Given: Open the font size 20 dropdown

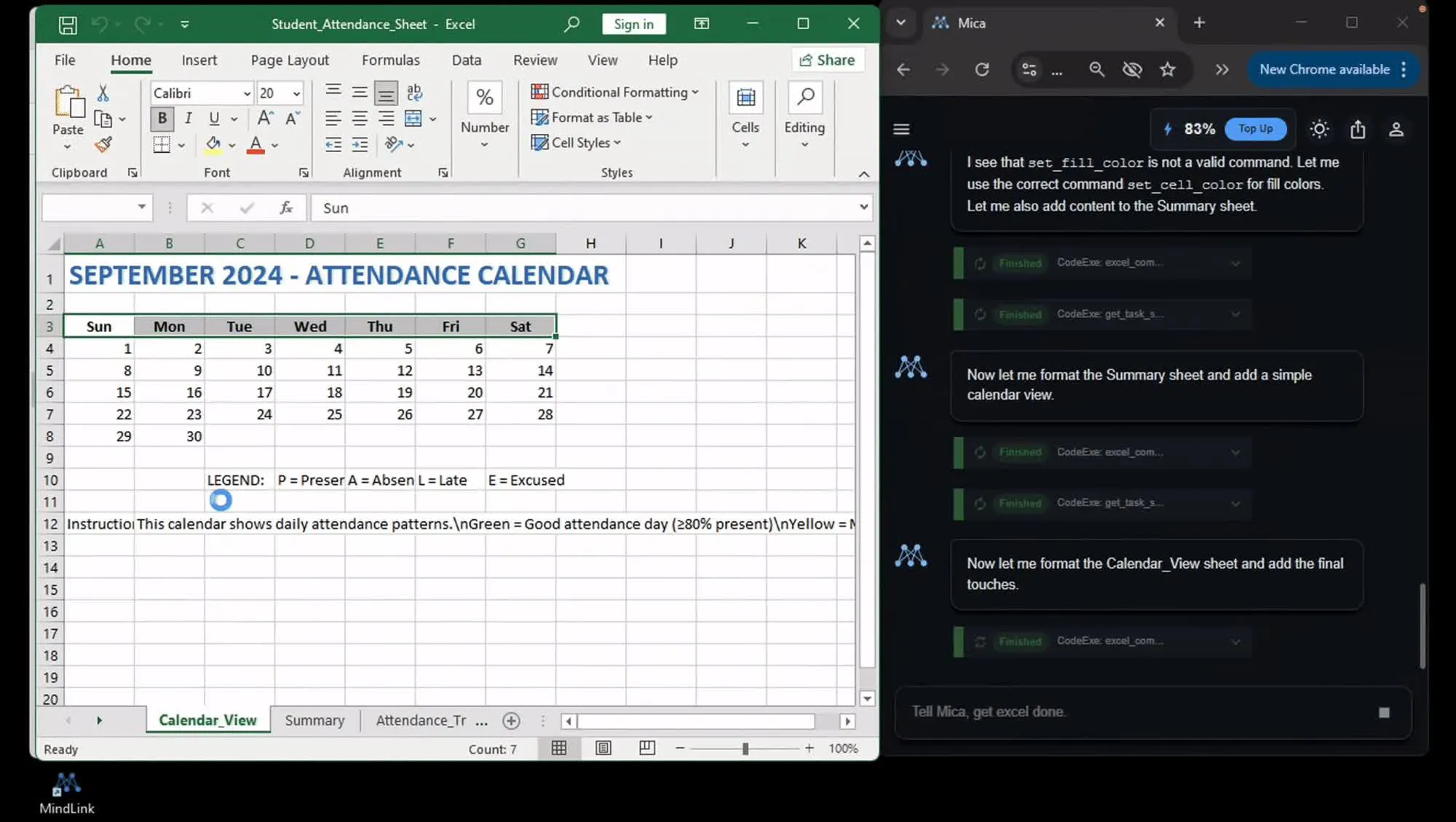Looking at the screenshot, I should click(296, 93).
